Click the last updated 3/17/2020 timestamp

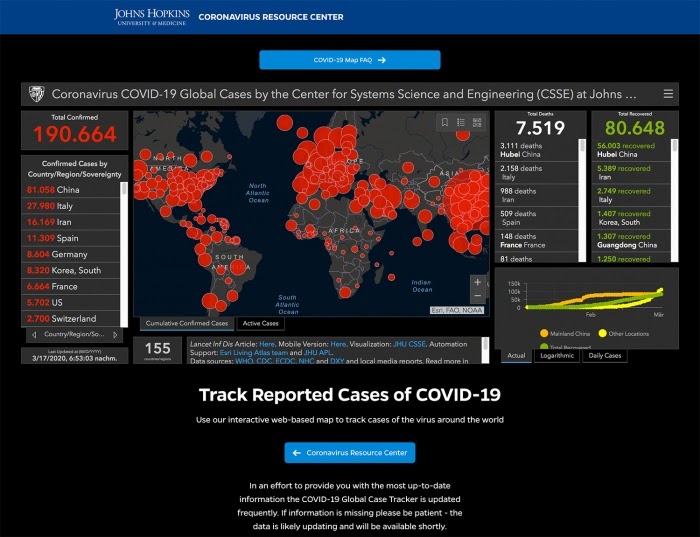(x=75, y=358)
